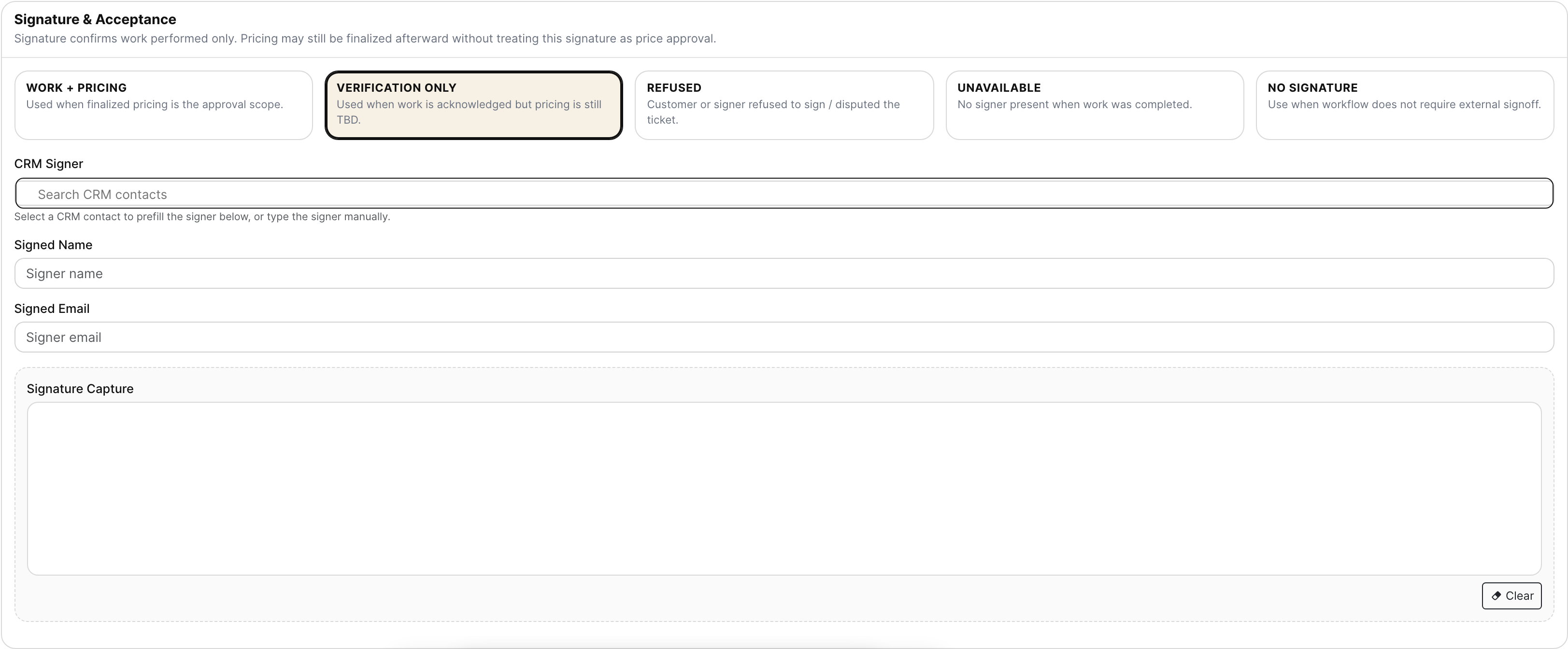
Task: Click the eraser icon on Clear button
Action: (1496, 596)
